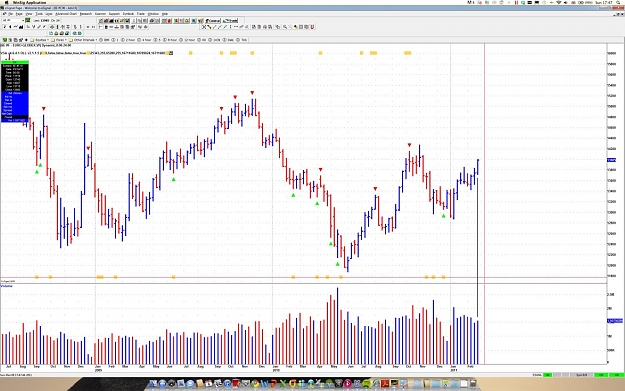Select the Tick interval
This screenshot has width=625, height=391.
(242, 40)
